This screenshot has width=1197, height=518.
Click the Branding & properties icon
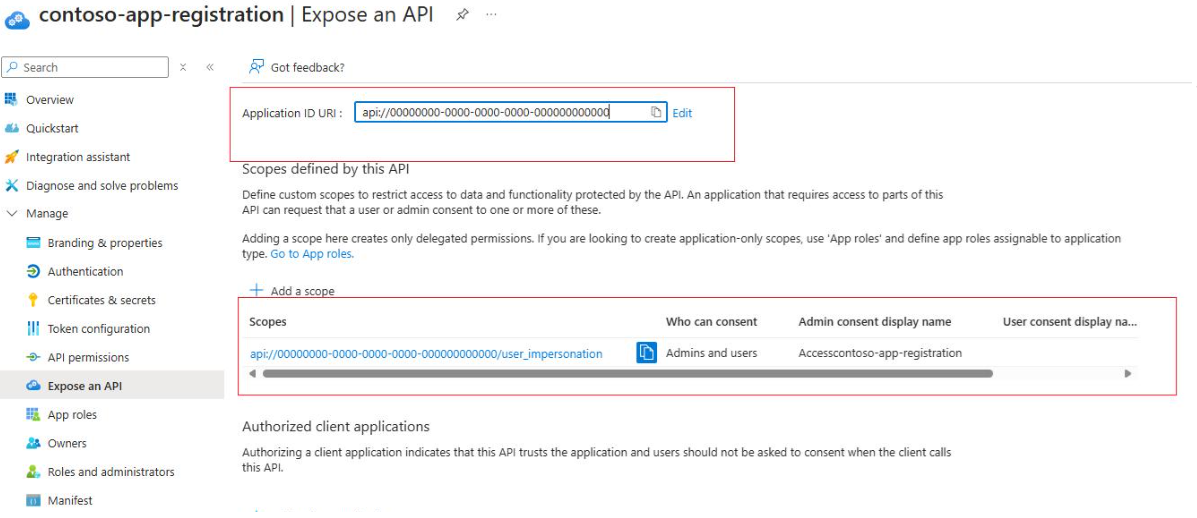point(33,243)
